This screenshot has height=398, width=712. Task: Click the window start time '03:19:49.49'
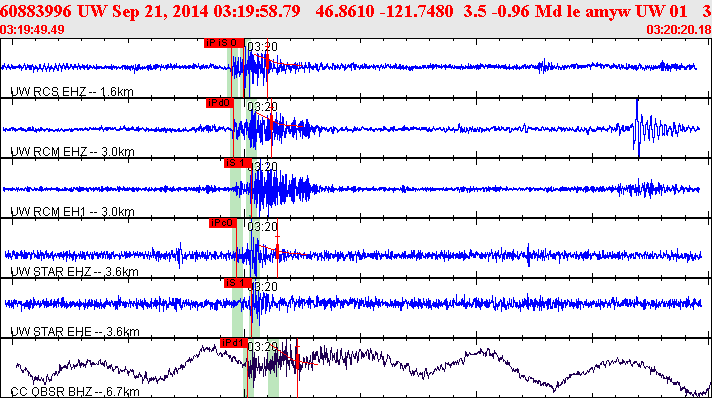pos(32,30)
